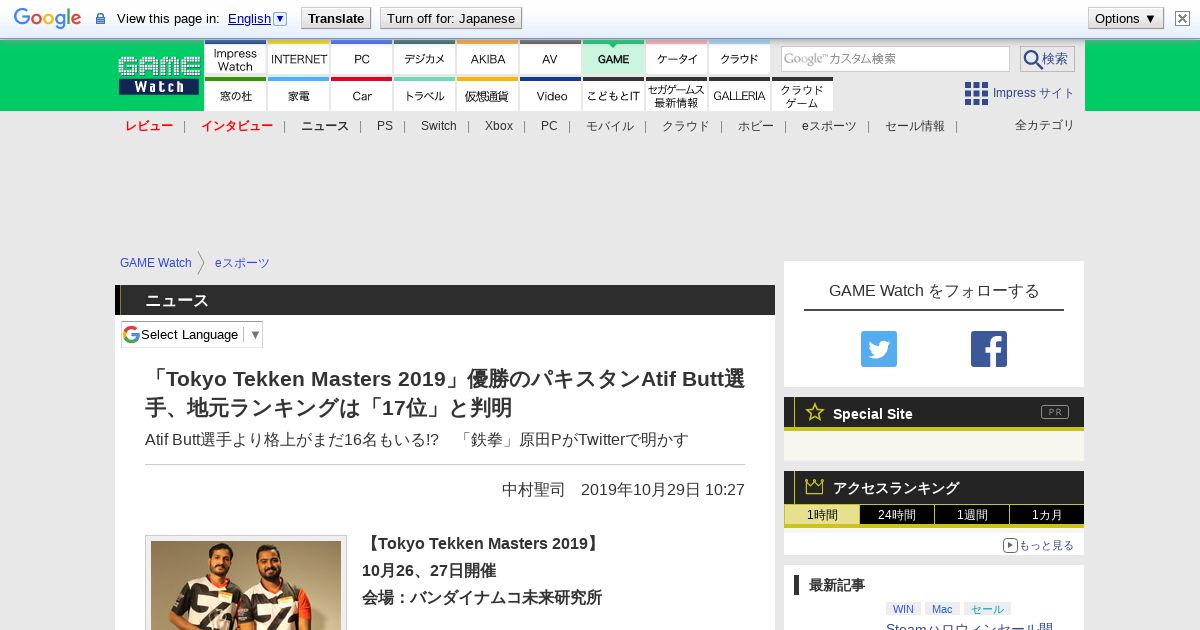Open the Impress Watch tab

[x=235, y=59]
